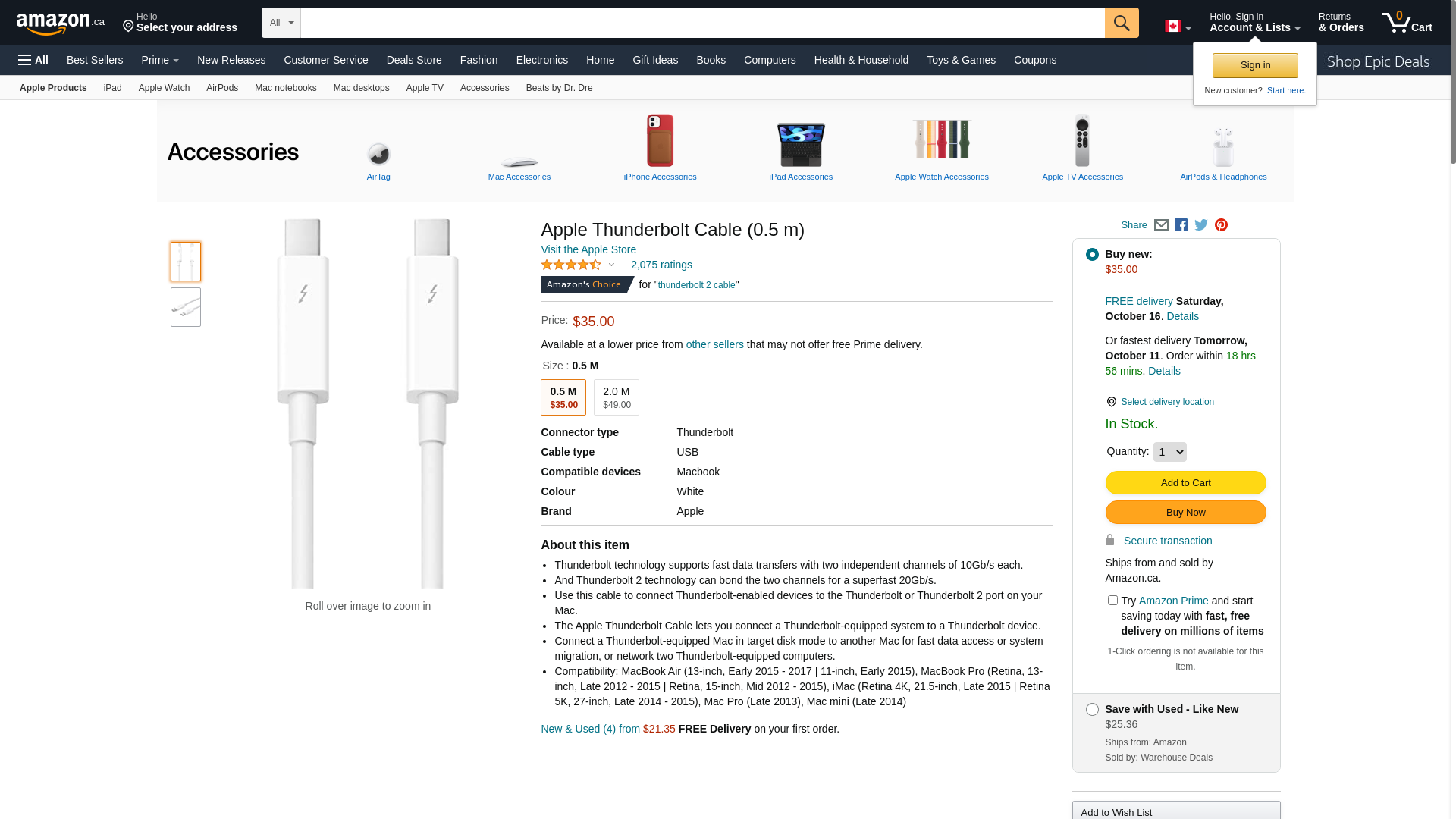Open Electronics in the navigation bar

point(541,60)
